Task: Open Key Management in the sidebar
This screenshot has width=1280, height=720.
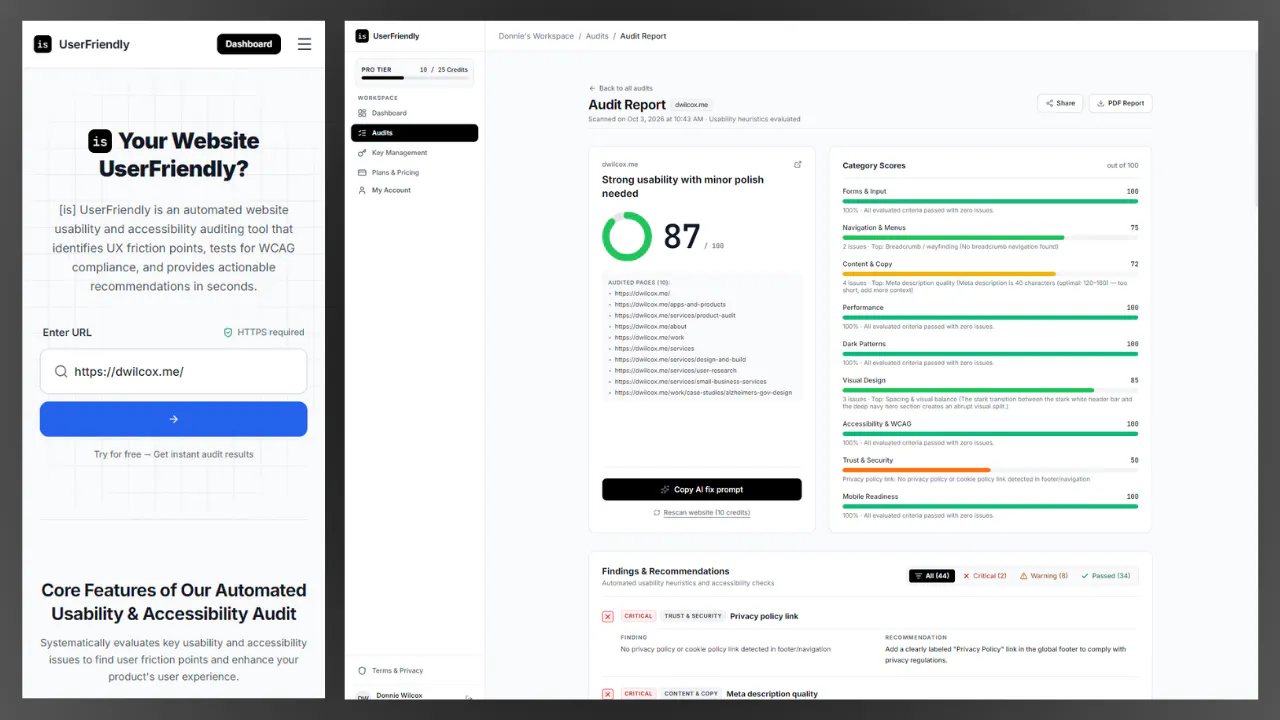Action: pos(414,153)
